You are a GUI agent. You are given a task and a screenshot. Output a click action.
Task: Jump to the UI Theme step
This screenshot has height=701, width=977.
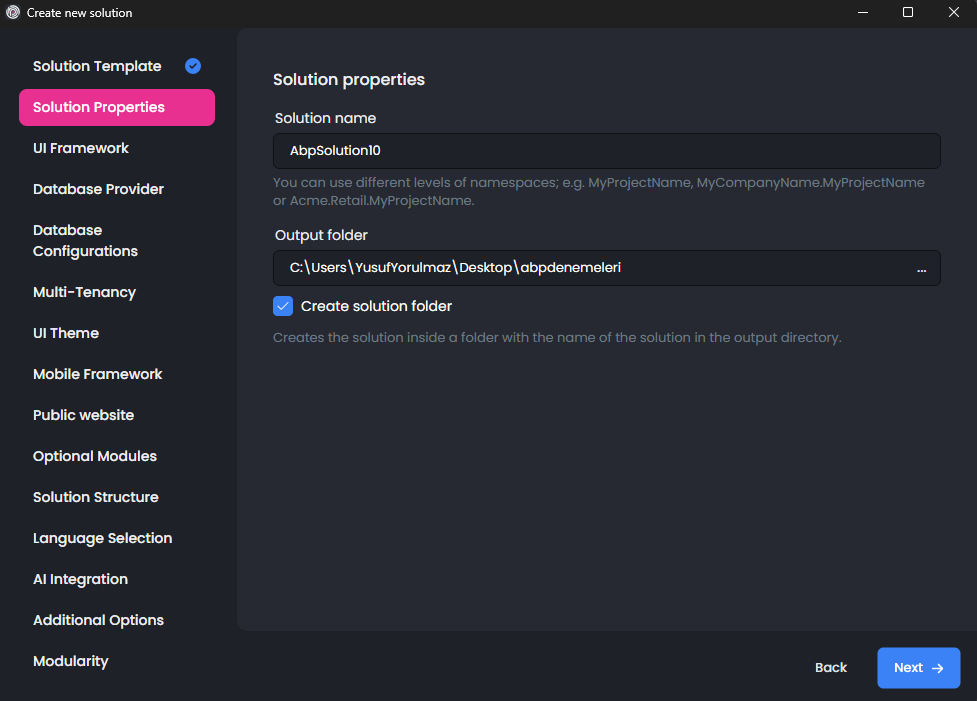(x=66, y=333)
